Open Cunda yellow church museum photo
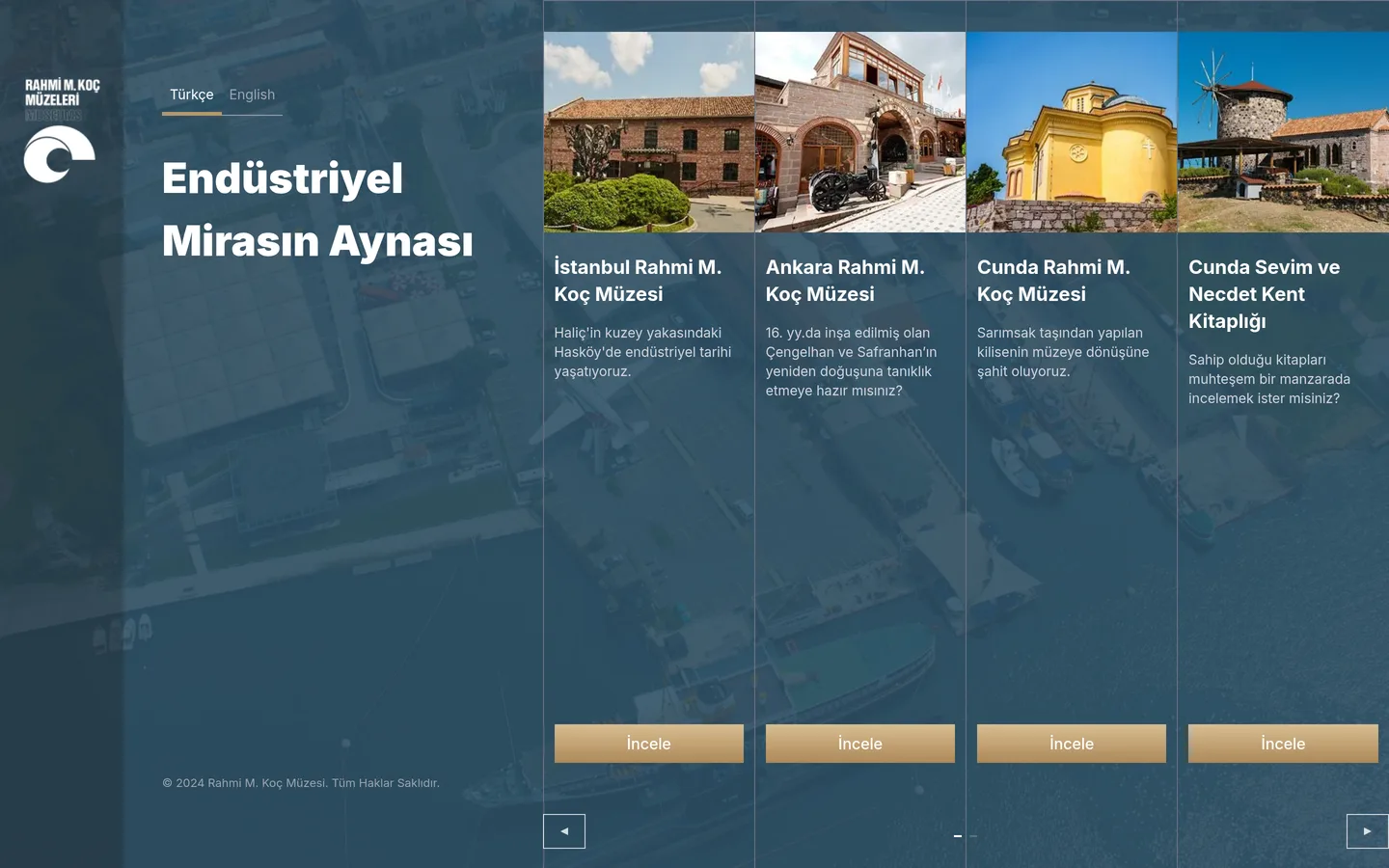This screenshot has width=1389, height=868. coord(1072,132)
